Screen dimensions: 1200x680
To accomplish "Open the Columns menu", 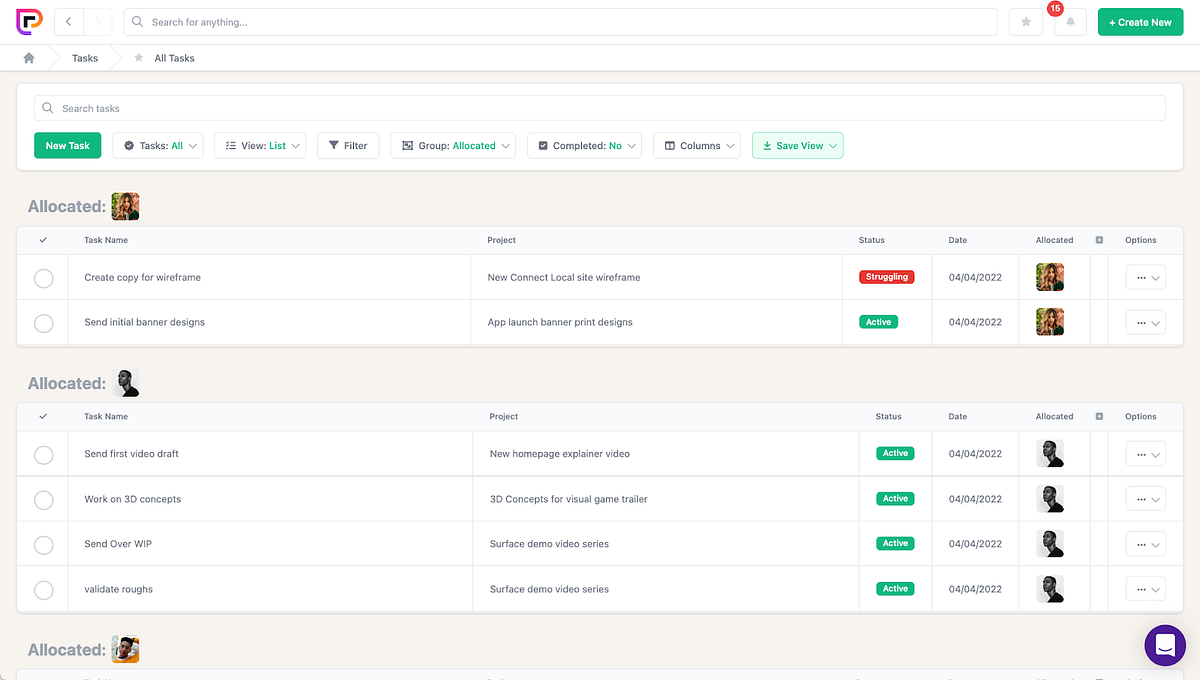I will (x=697, y=146).
